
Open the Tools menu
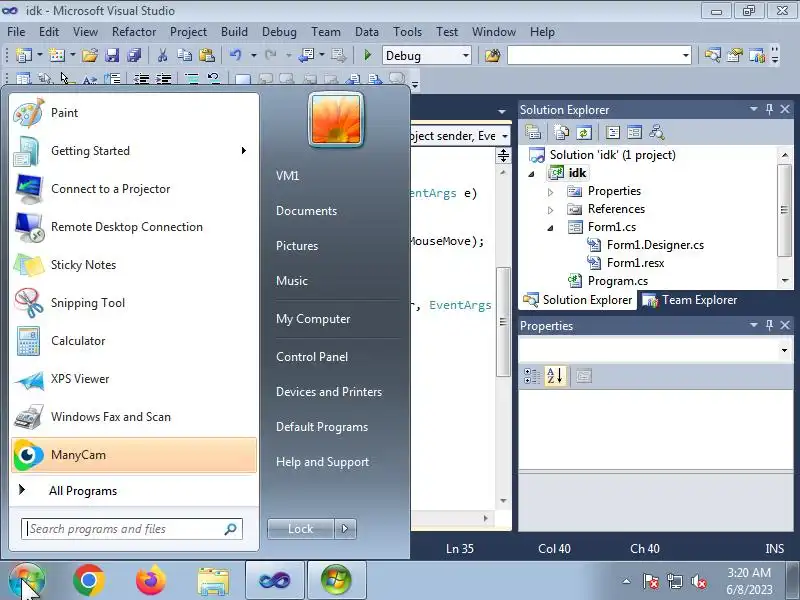click(407, 32)
